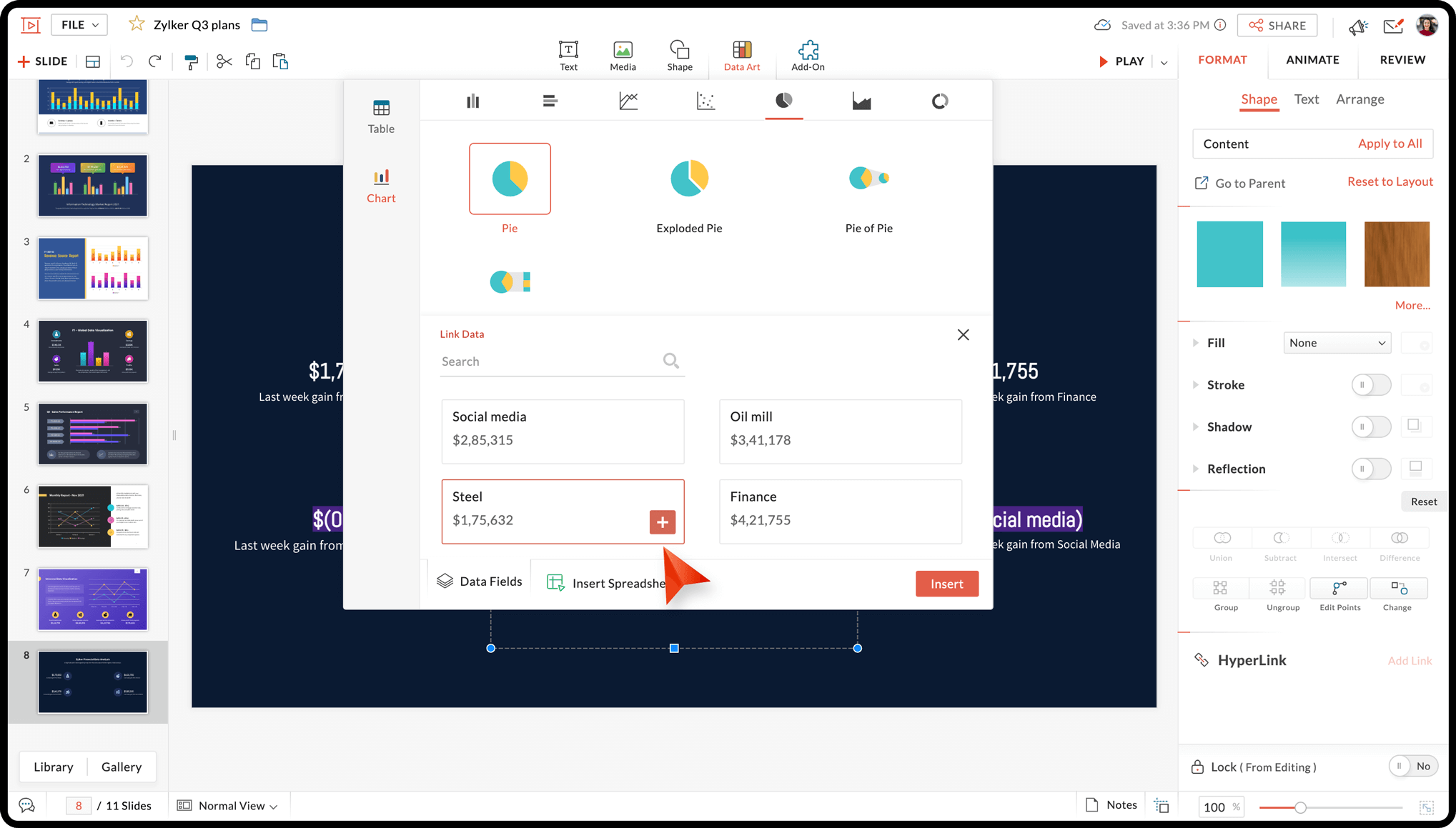Click the Reset button

tap(1423, 502)
